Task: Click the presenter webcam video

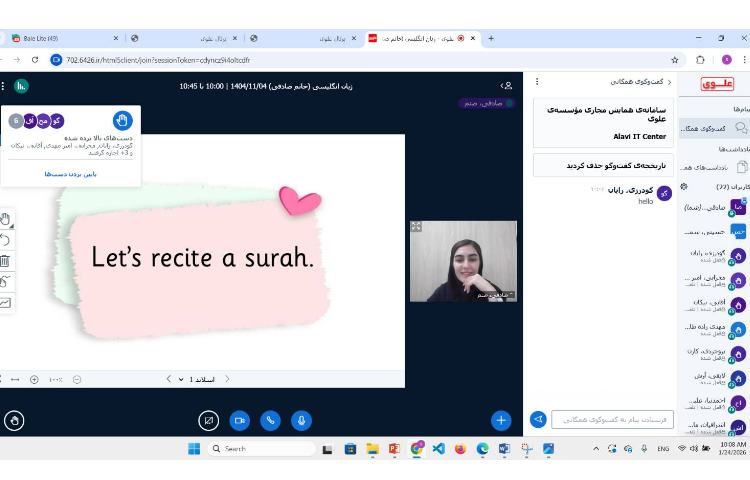Action: 463,262
